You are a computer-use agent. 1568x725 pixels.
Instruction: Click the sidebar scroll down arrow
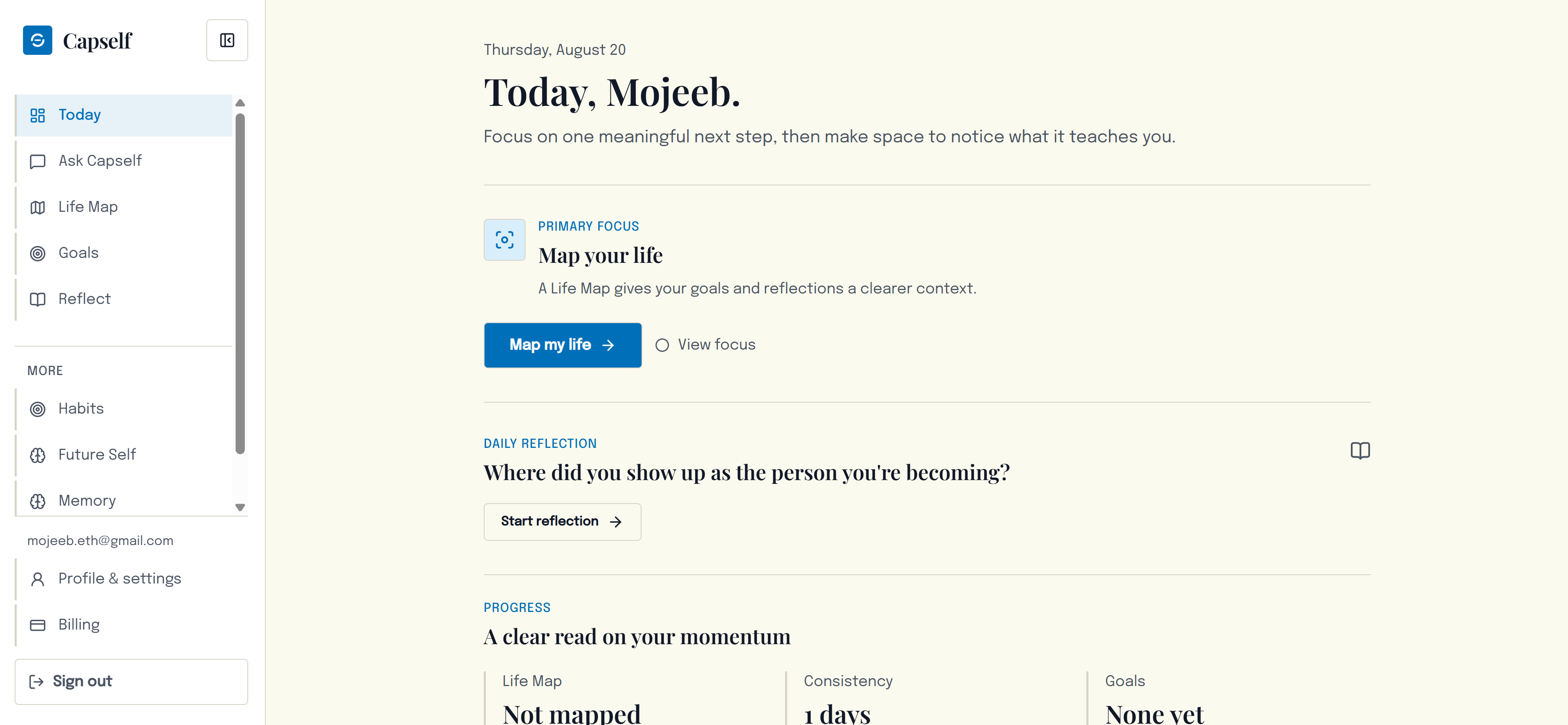[x=240, y=507]
